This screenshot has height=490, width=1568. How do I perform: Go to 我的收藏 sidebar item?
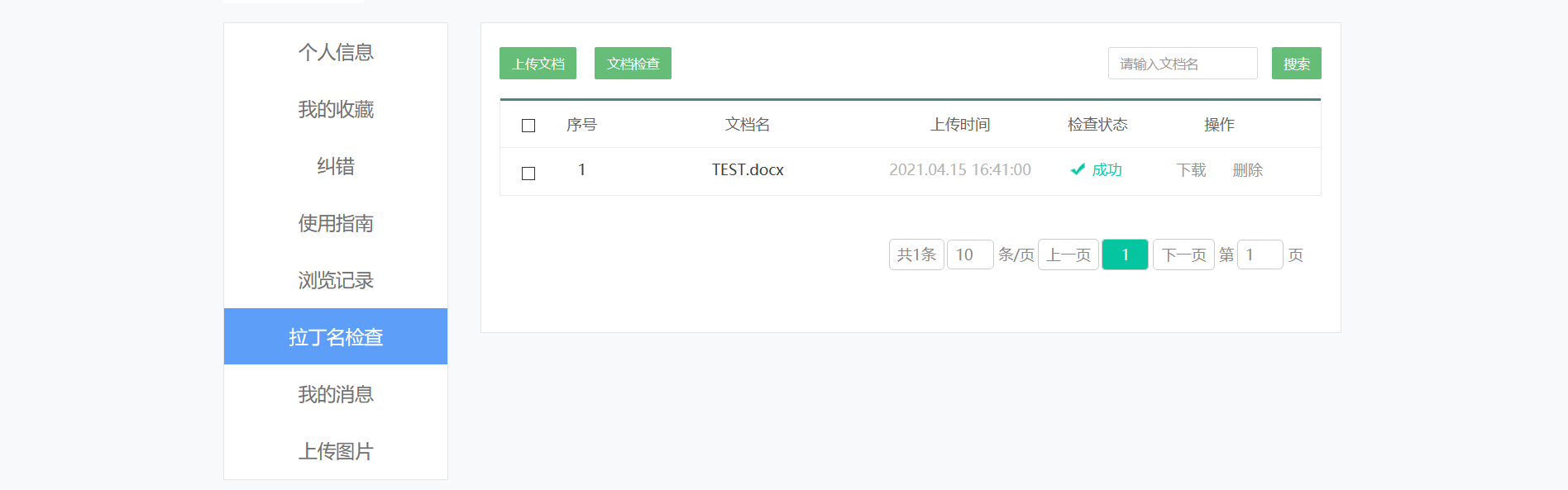click(336, 109)
